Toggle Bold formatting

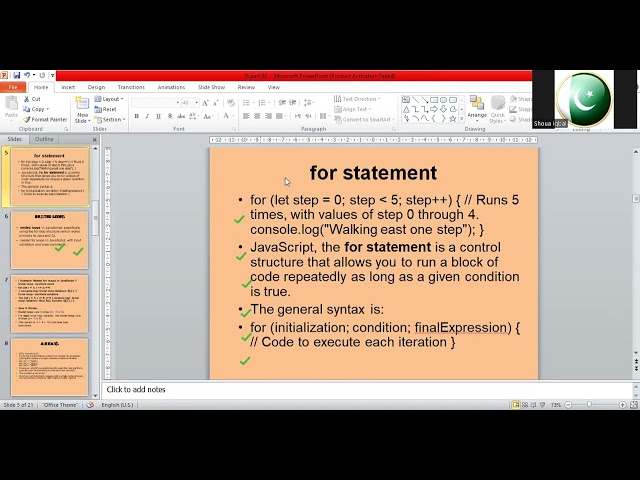[x=136, y=116]
